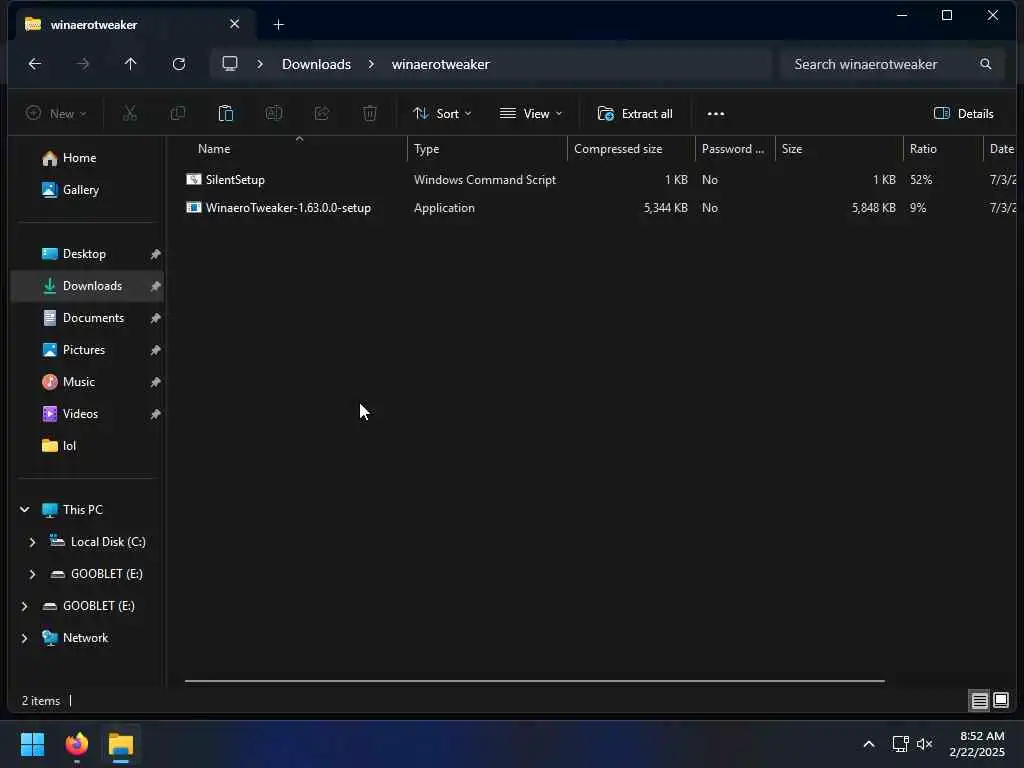This screenshot has height=768, width=1024.
Task: Sort by the Type column header
Action: [x=487, y=149]
